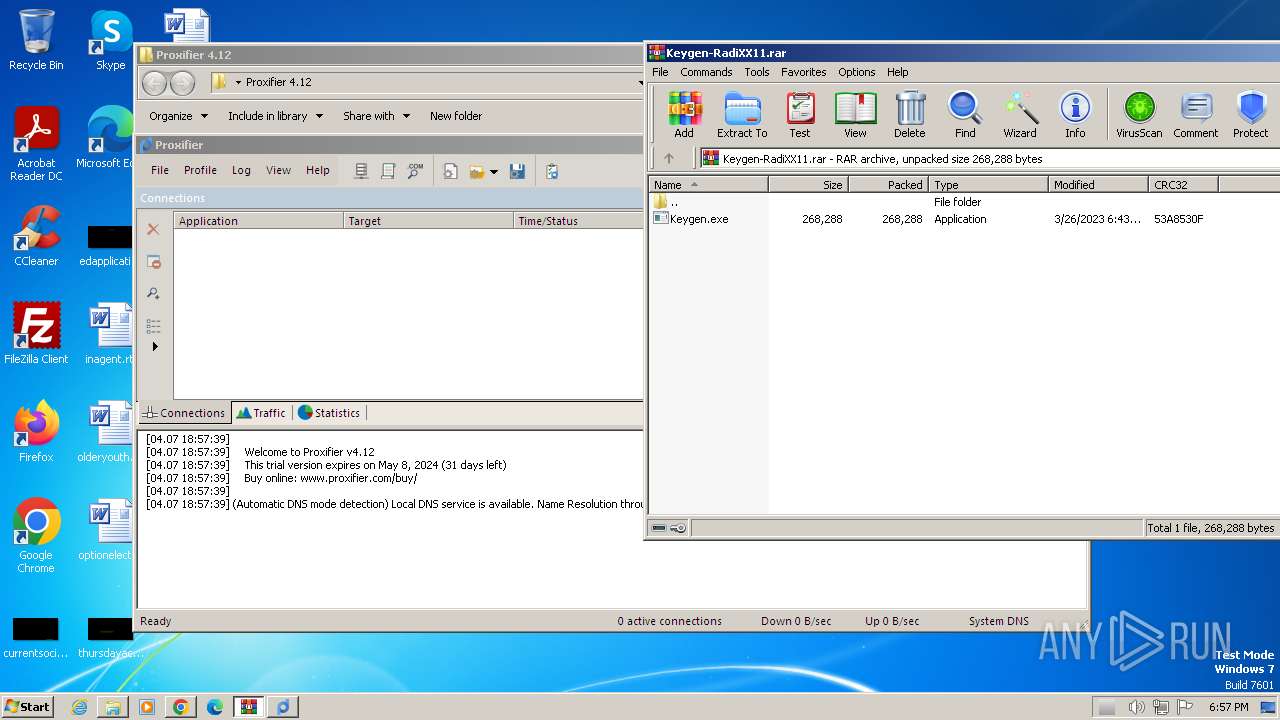Open the WinRAR Favorites menu
The image size is (1280, 720).
click(803, 72)
